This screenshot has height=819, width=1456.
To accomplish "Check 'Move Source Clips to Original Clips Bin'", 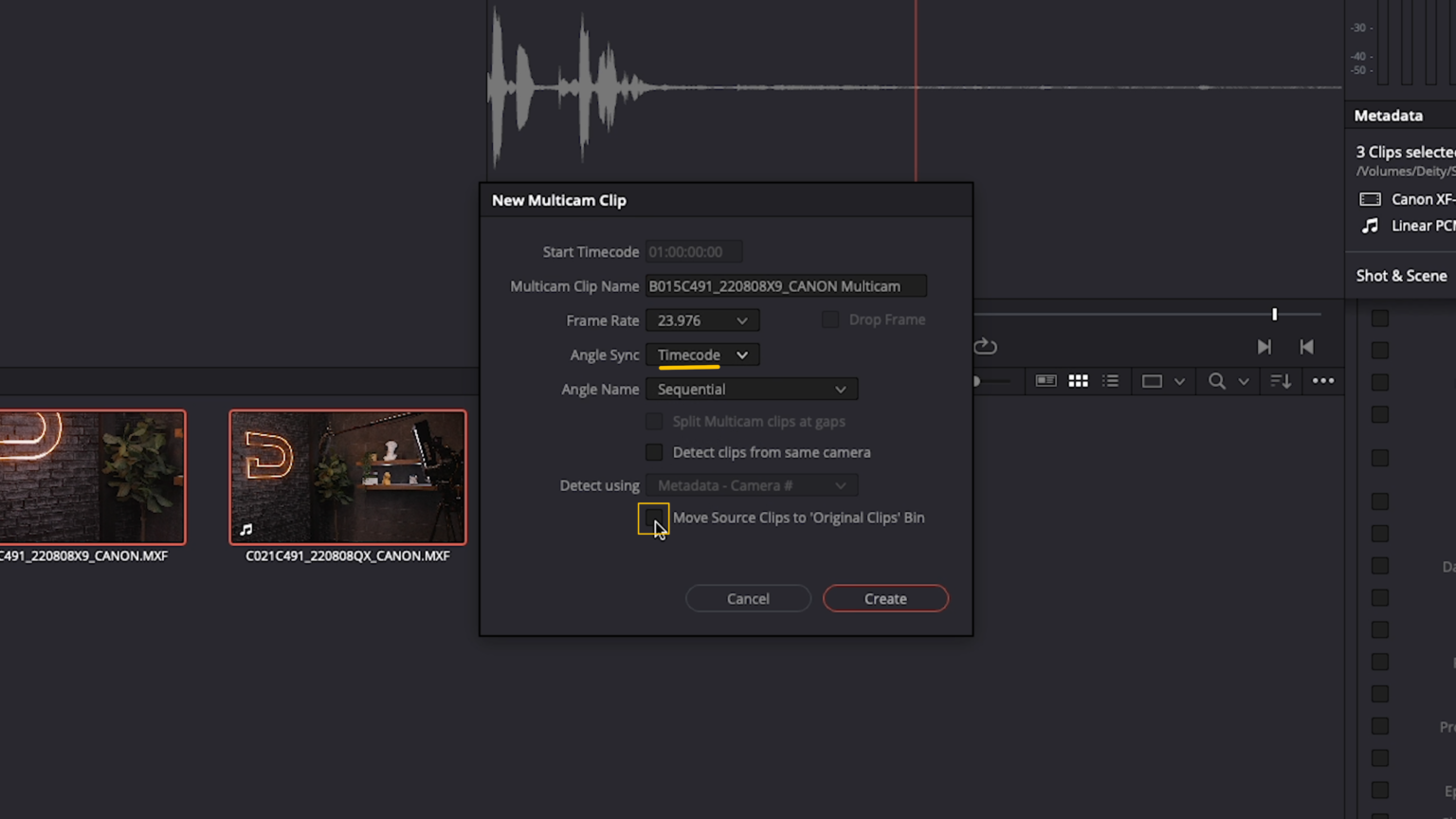I will (654, 519).
